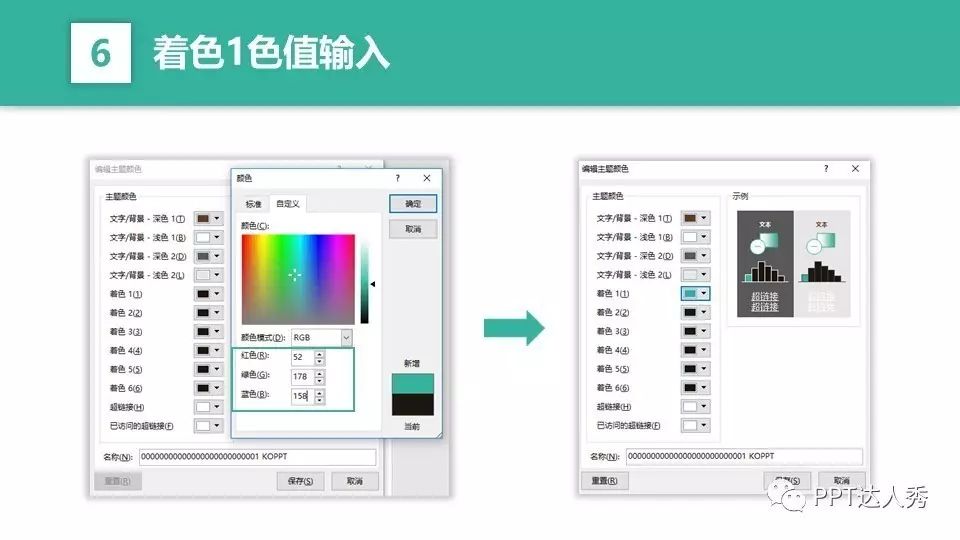Click the 红色 (Red) value field
The image size is (960, 540).
(301, 357)
